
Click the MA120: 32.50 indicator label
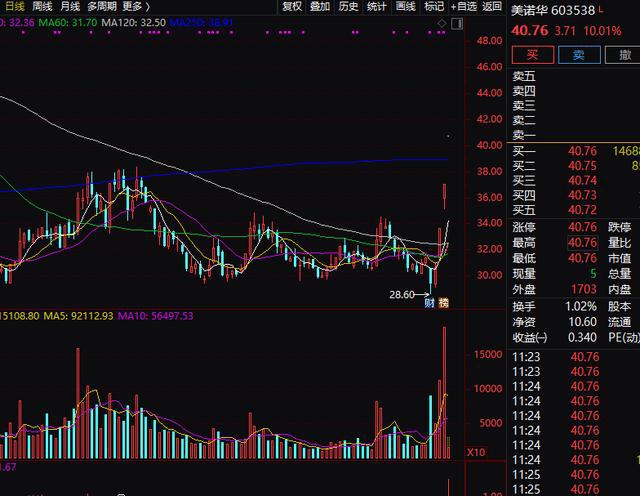[x=134, y=22]
